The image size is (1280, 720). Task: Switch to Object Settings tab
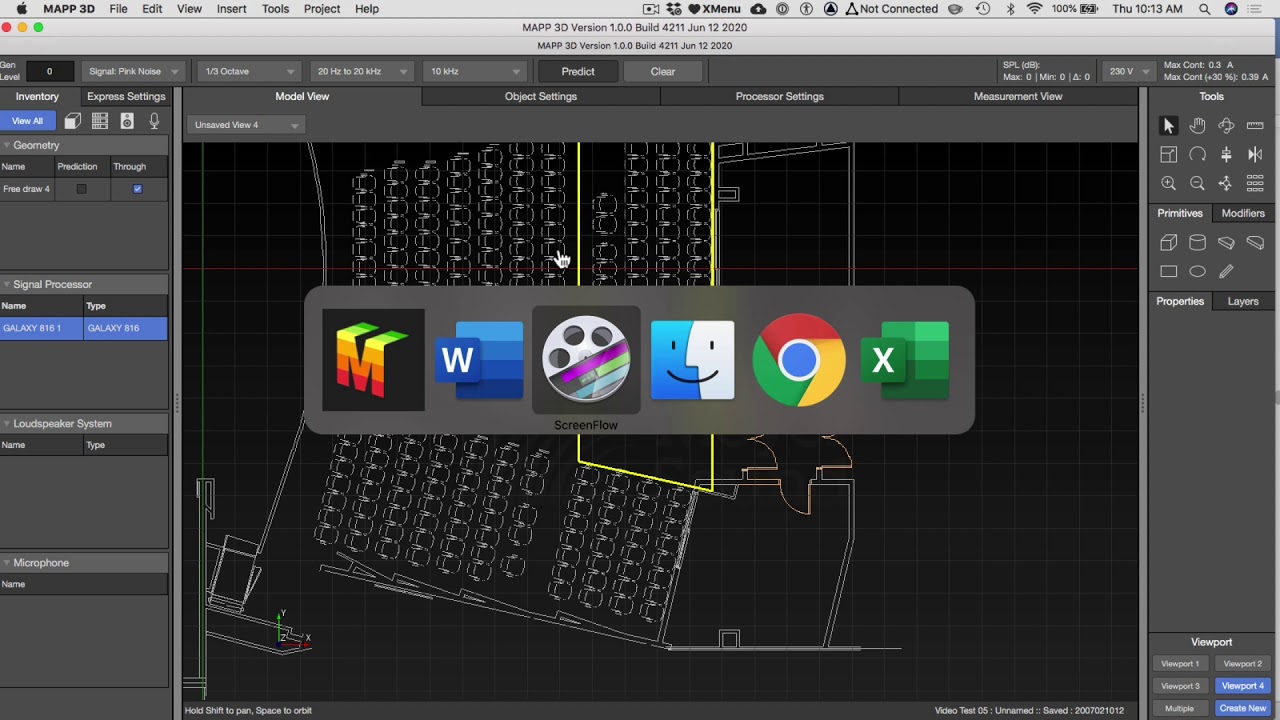[541, 96]
